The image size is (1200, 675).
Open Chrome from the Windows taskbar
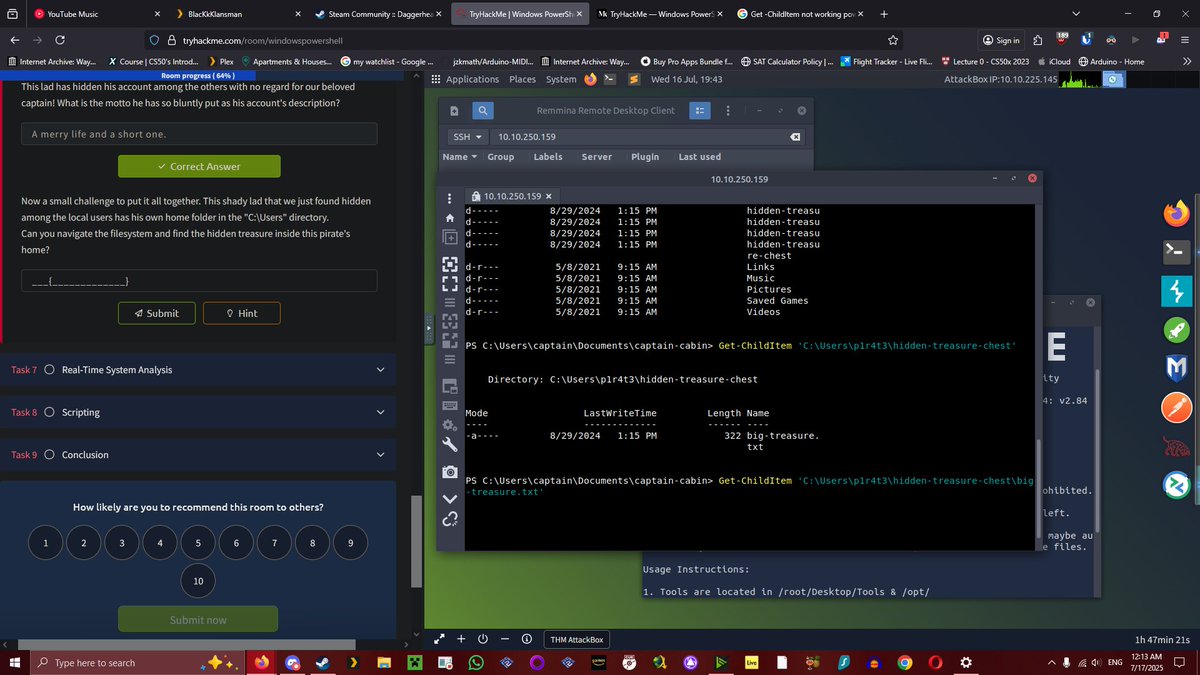[x=904, y=662]
